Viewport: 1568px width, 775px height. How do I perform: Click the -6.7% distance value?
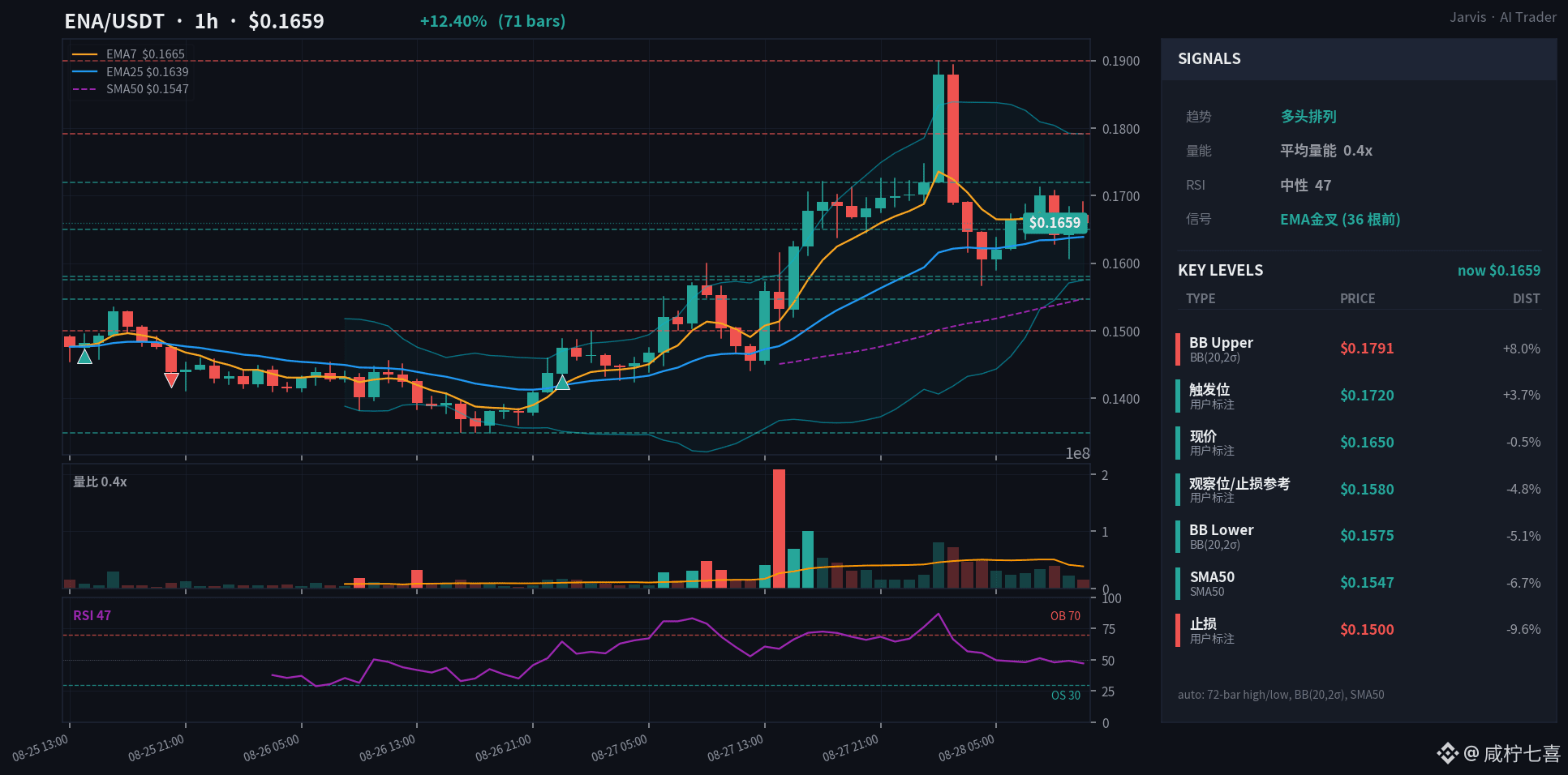tap(1523, 583)
